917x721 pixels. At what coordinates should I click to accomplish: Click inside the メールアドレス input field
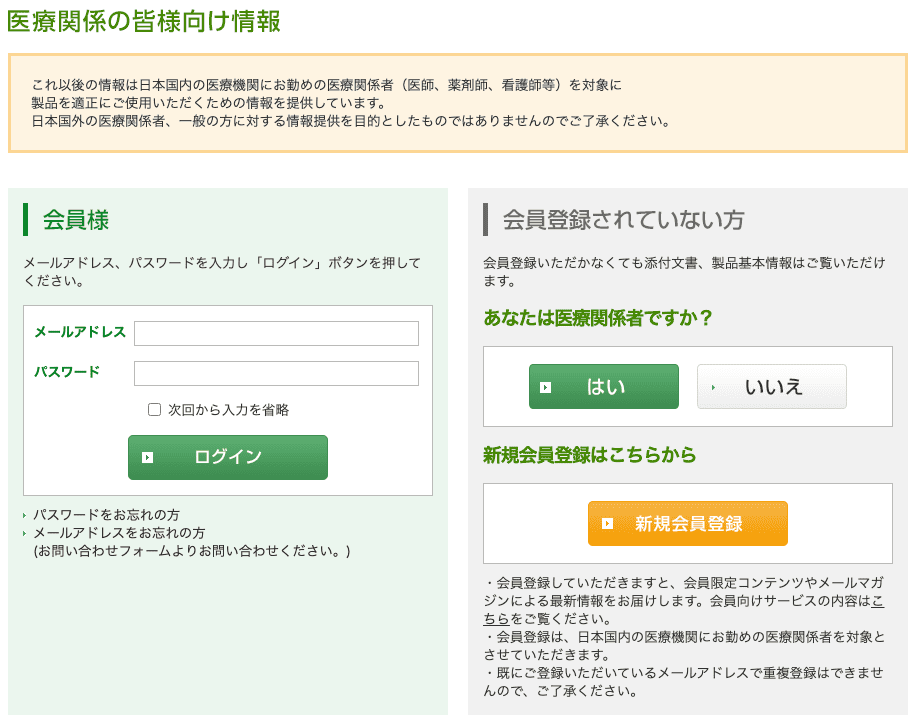275,333
